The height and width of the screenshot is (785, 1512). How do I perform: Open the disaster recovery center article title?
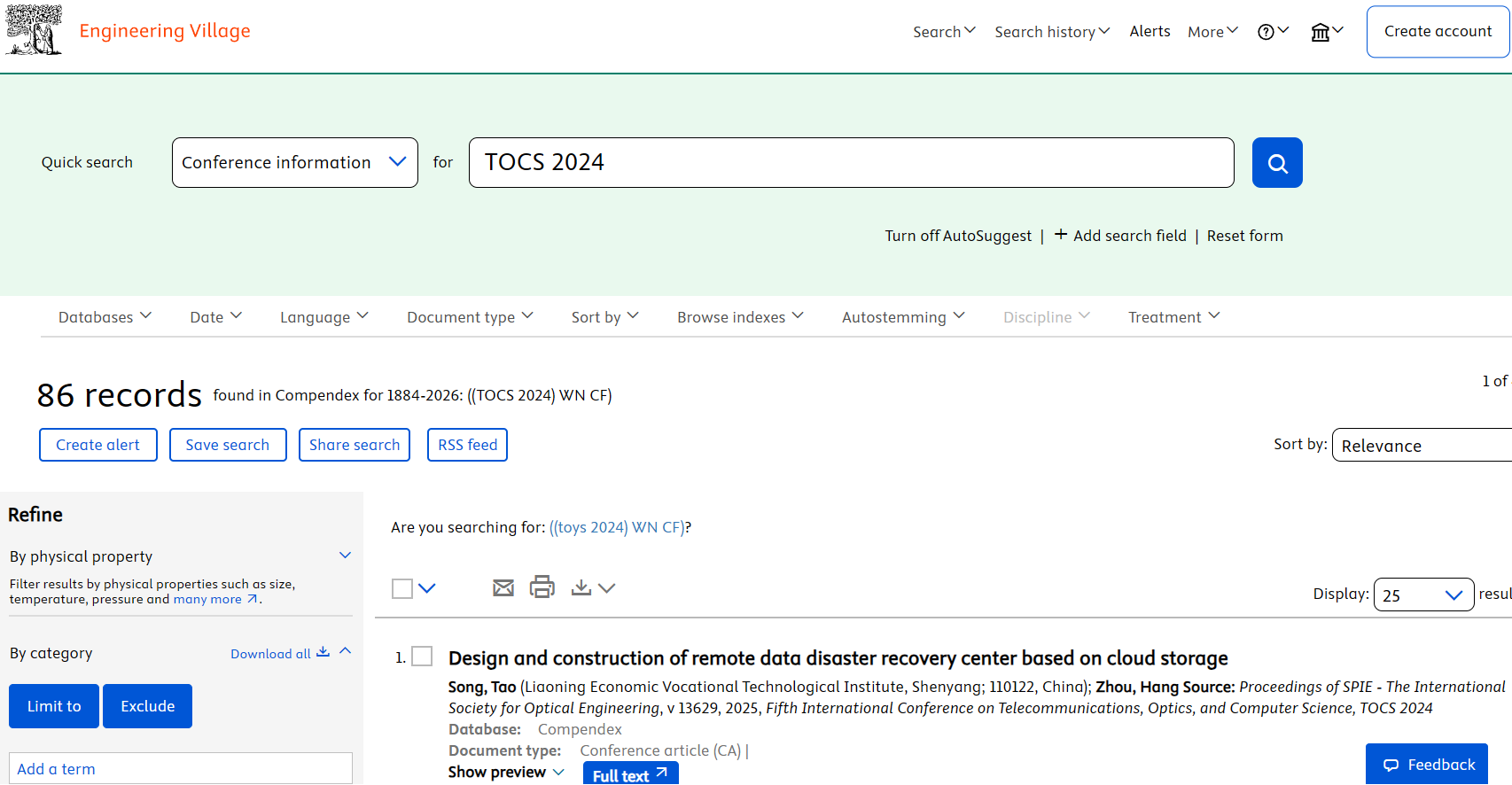[838, 658]
